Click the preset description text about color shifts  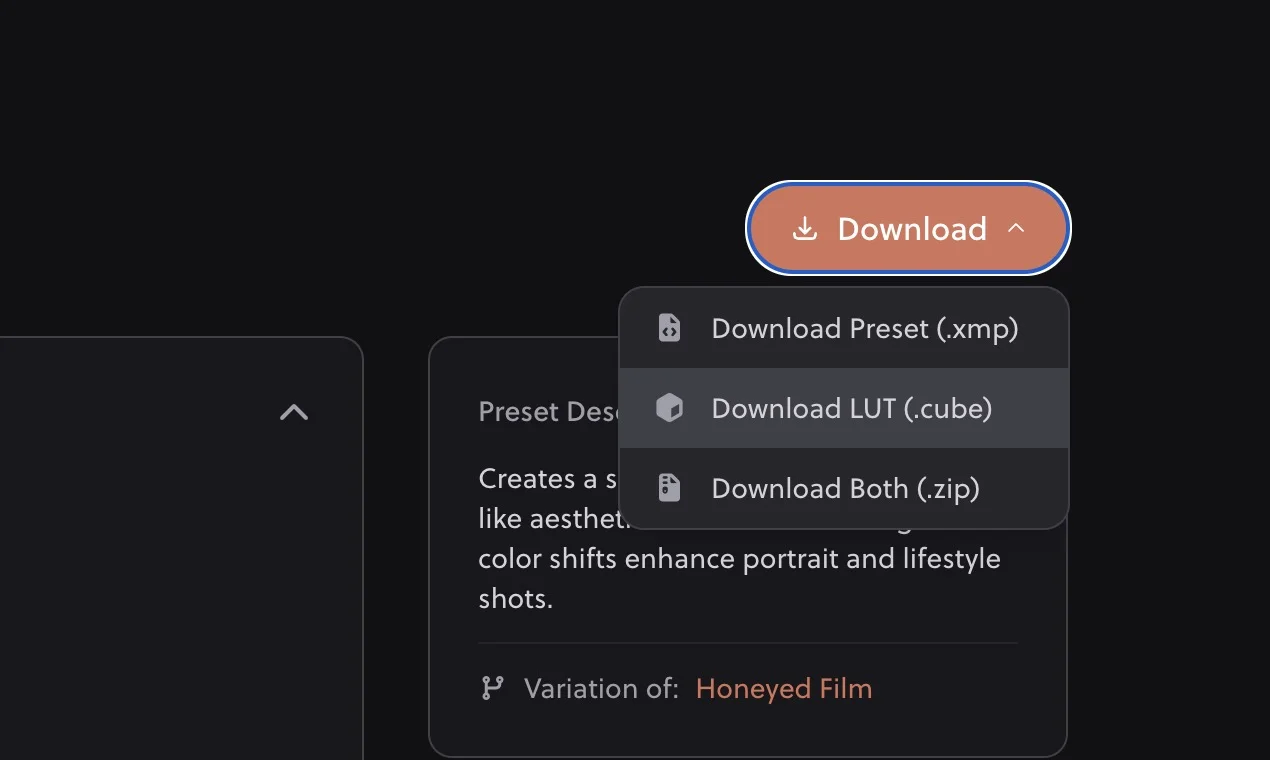[x=740, y=558]
